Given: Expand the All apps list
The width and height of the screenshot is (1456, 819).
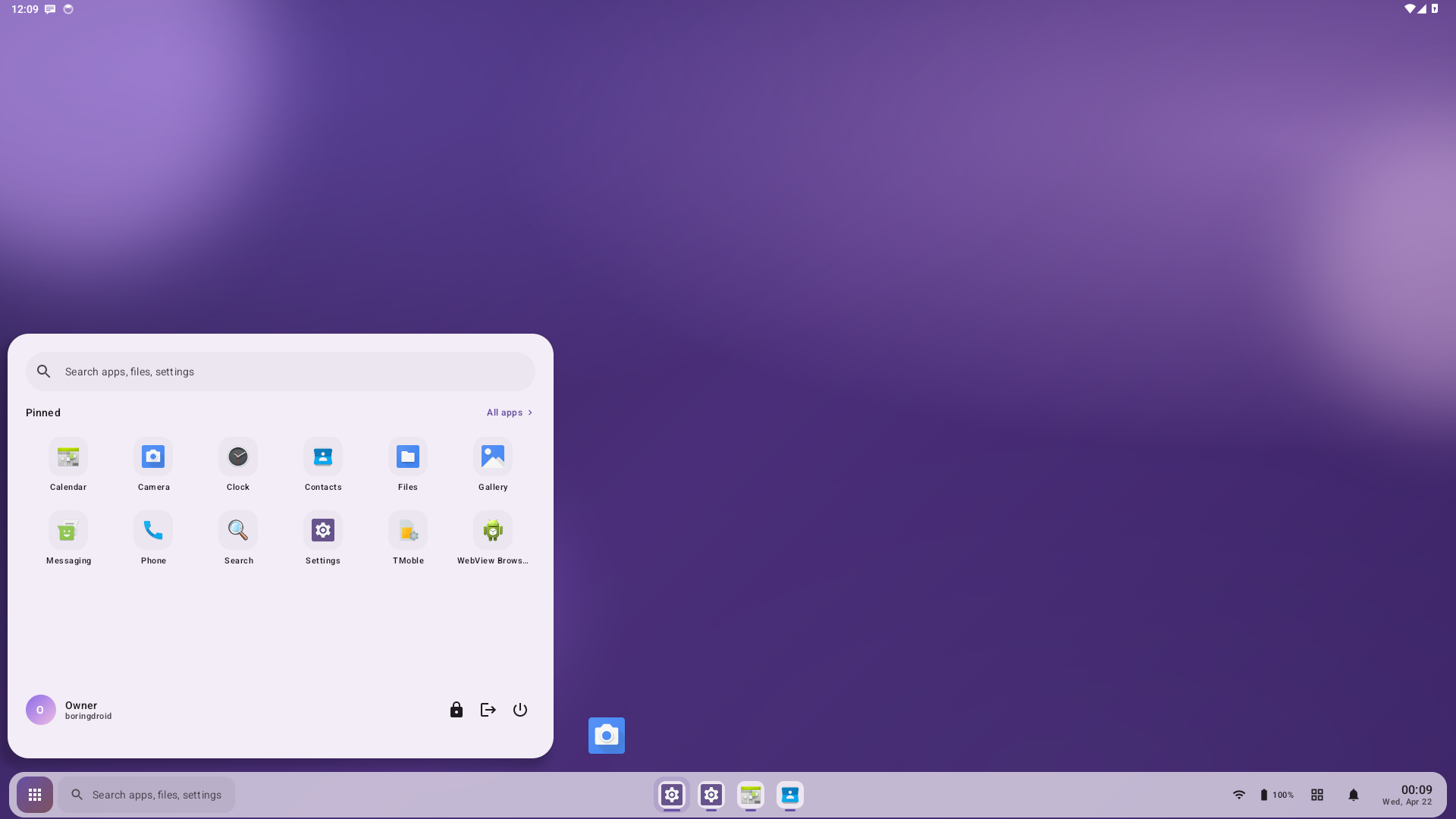Looking at the screenshot, I should click(x=509, y=413).
